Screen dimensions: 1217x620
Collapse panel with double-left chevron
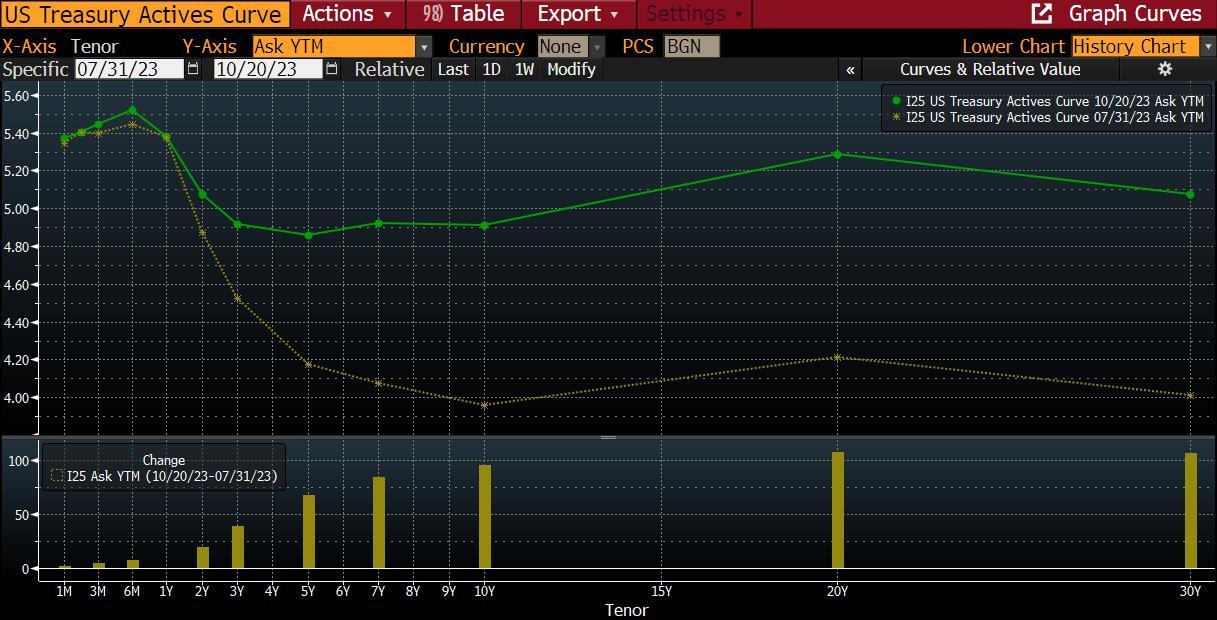(x=850, y=69)
